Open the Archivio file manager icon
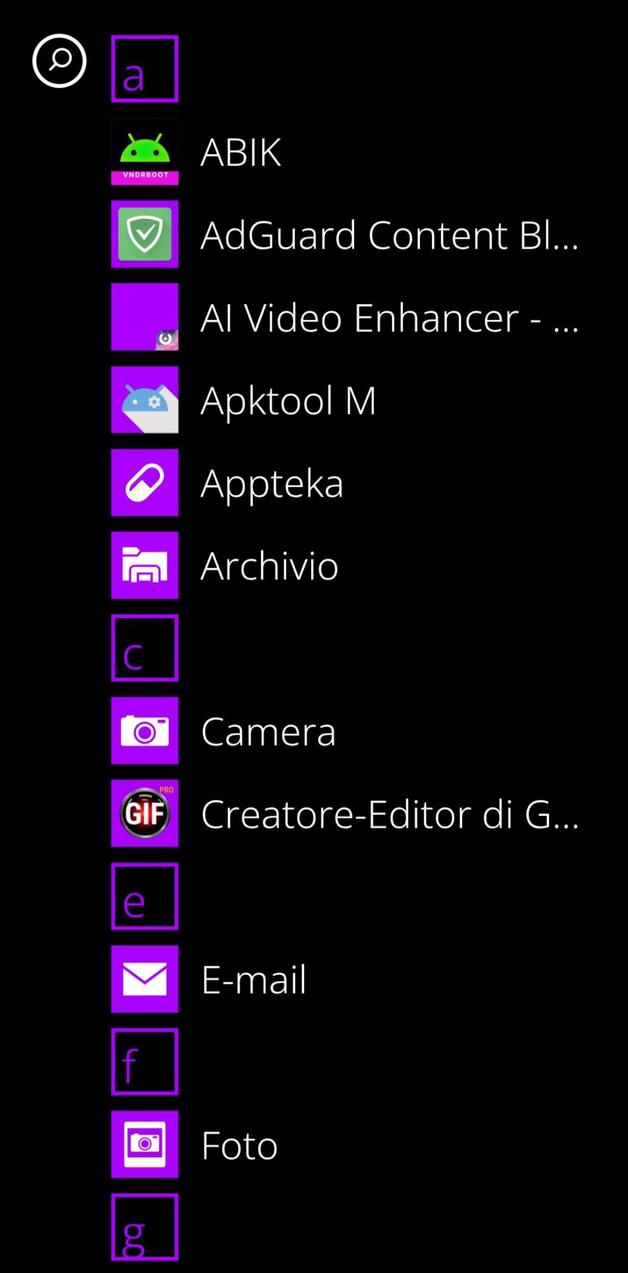Image resolution: width=628 pixels, height=1273 pixels. pos(144,565)
